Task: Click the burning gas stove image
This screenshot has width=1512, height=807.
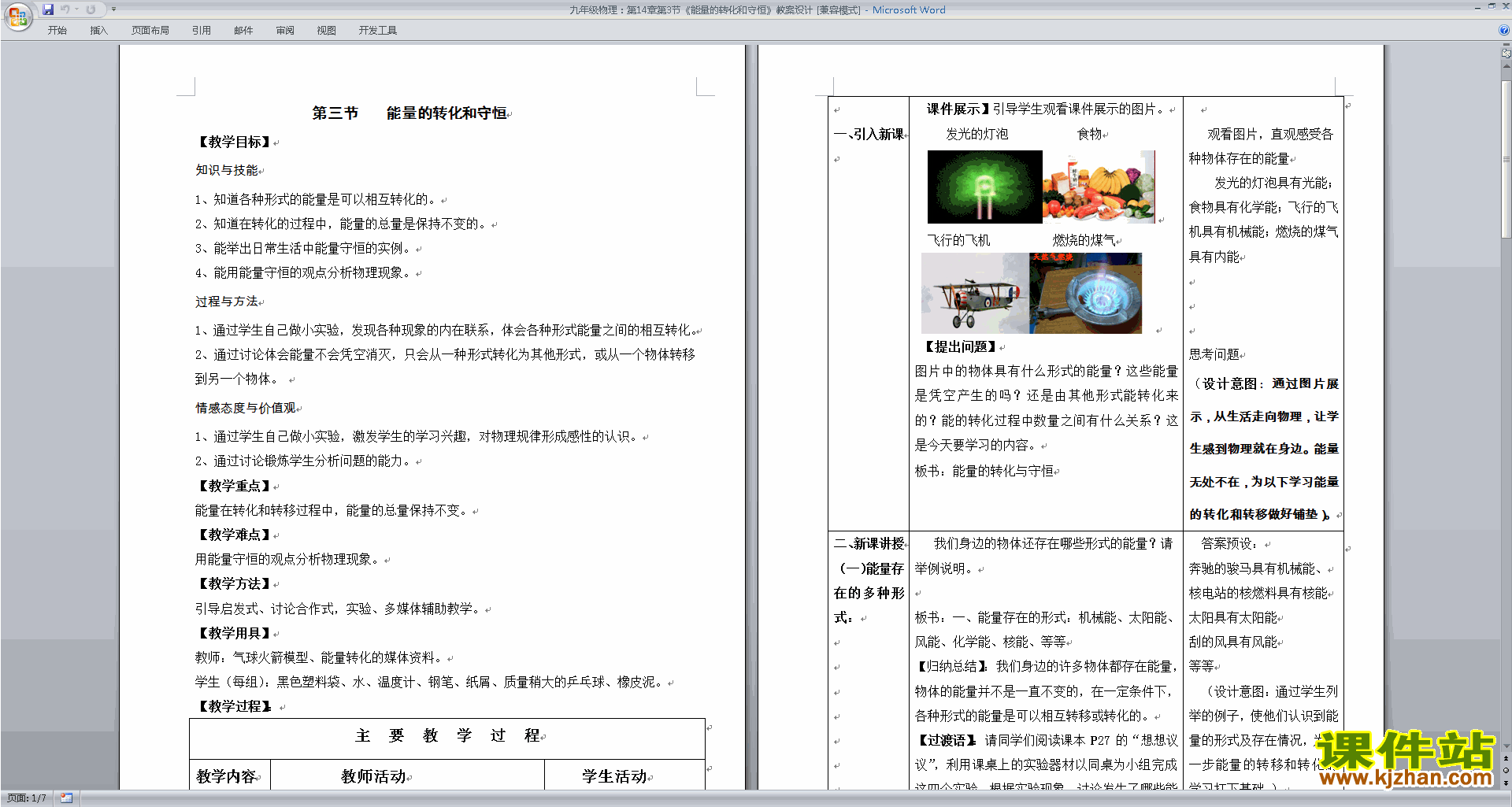Action: tap(1085, 293)
